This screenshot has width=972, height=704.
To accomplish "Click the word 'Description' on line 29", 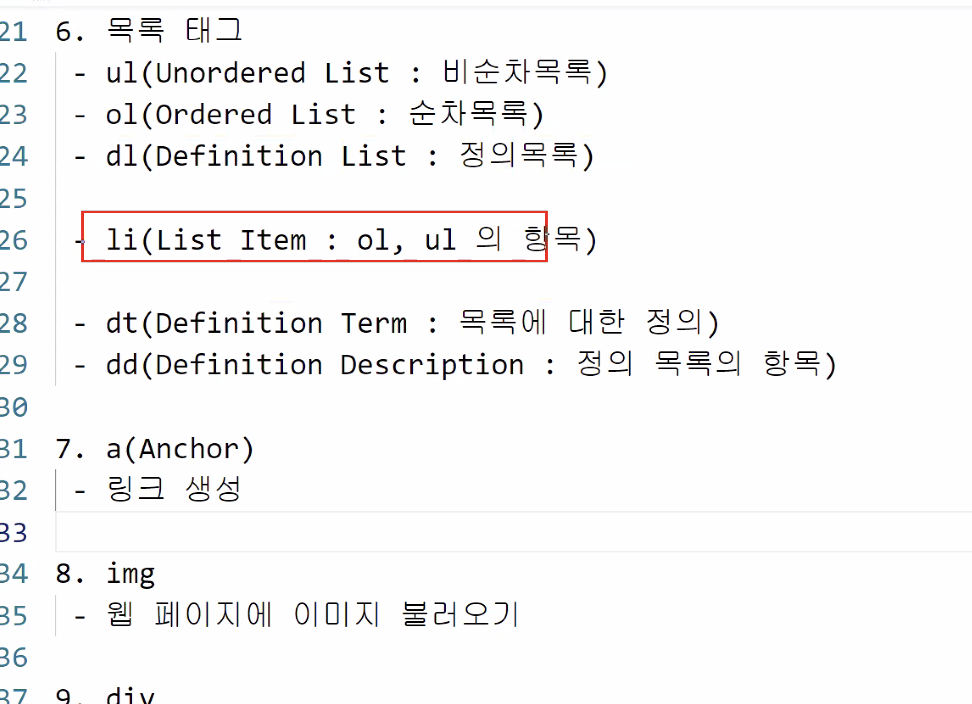I will point(431,365).
